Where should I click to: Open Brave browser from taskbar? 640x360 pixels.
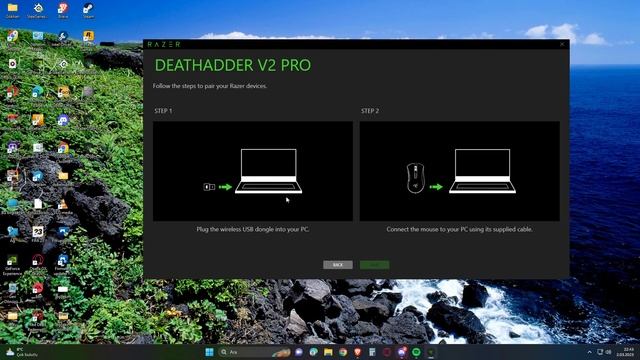tap(358, 352)
